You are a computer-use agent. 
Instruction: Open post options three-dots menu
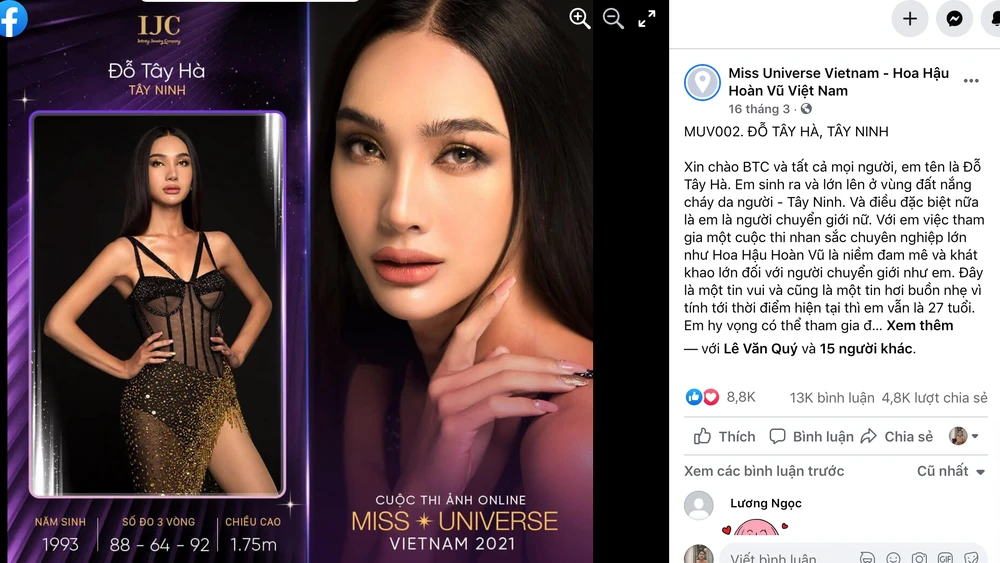(x=971, y=81)
